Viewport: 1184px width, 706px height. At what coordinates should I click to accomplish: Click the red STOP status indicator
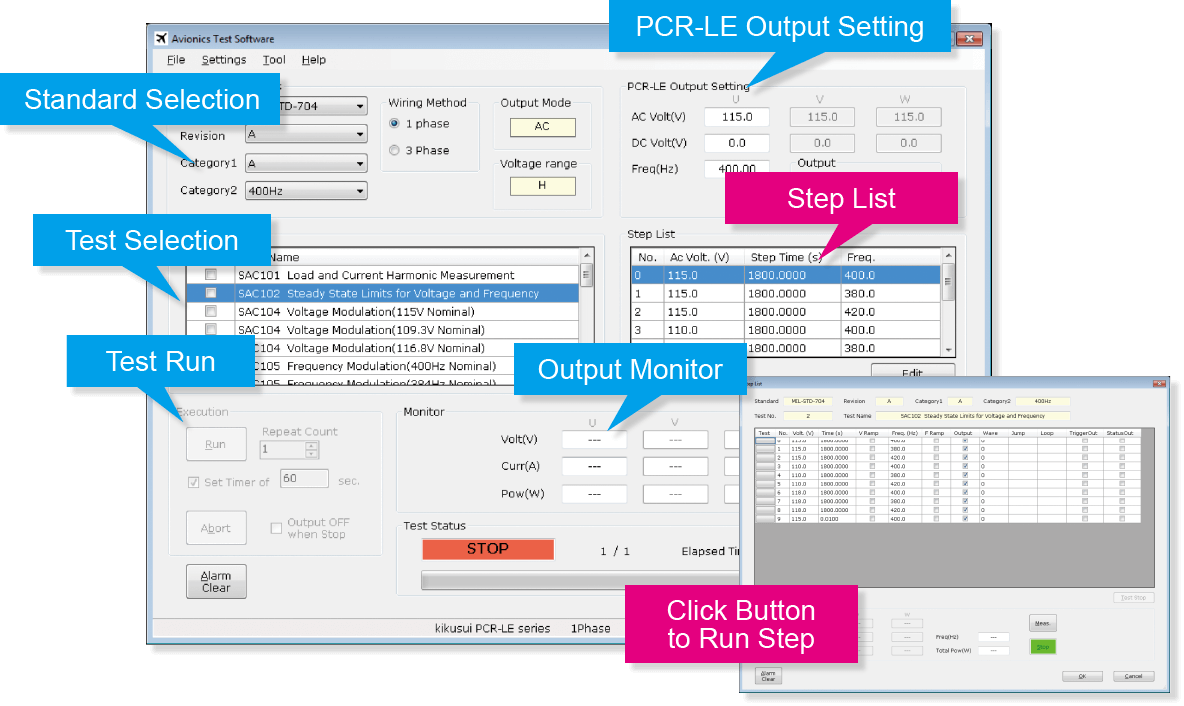point(488,549)
